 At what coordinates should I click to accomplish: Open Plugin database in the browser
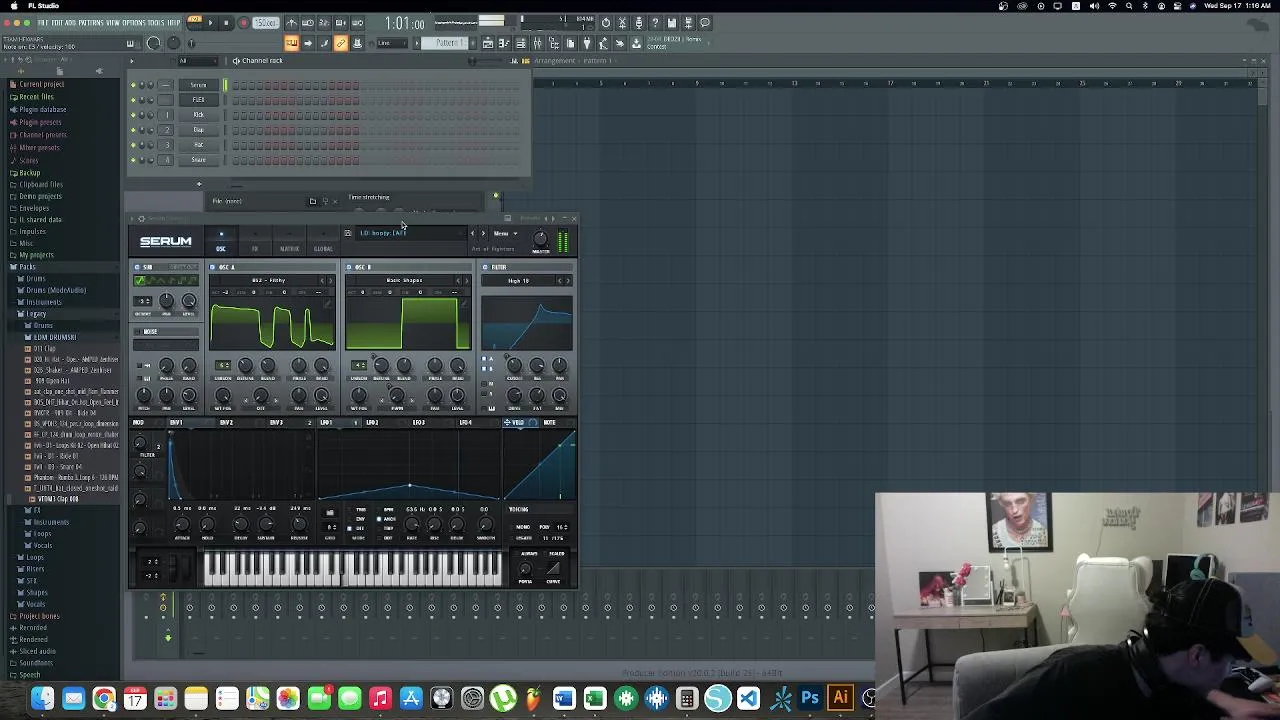43,109
